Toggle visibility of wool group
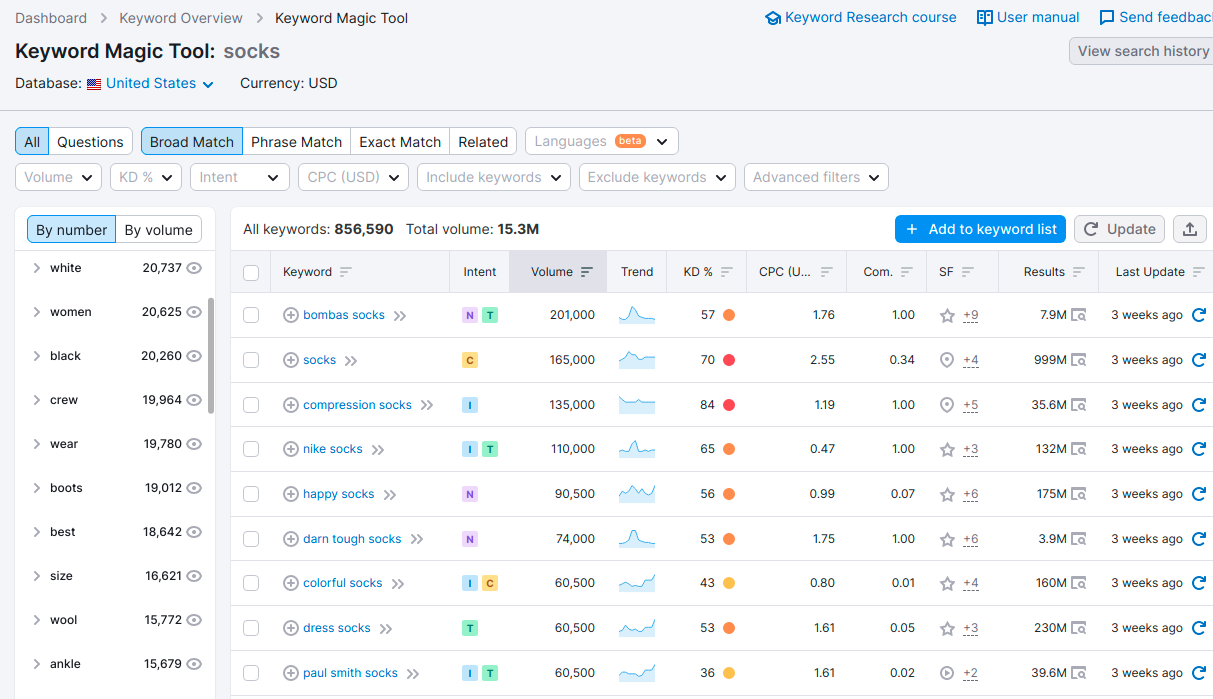The height and width of the screenshot is (699, 1213). [194, 620]
